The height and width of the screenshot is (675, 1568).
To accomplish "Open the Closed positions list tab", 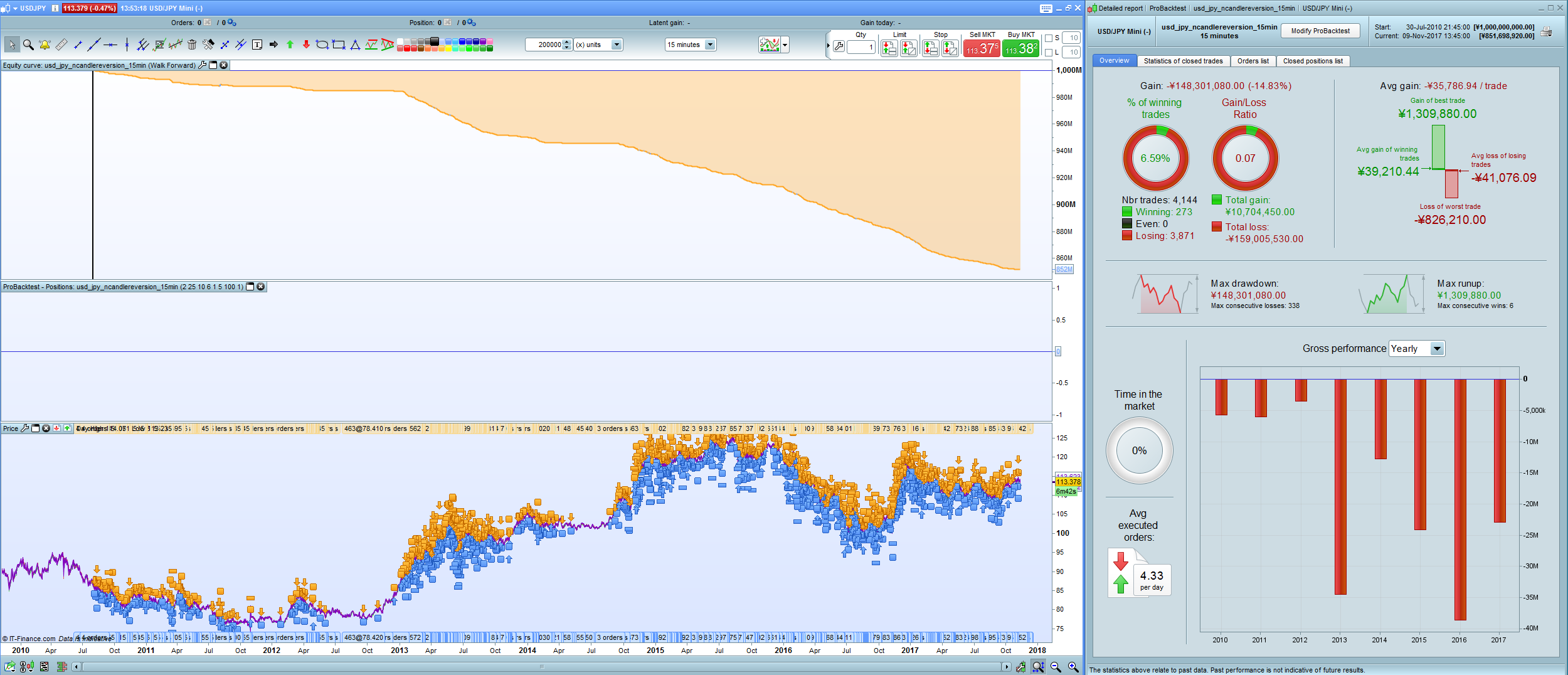I will point(1313,61).
